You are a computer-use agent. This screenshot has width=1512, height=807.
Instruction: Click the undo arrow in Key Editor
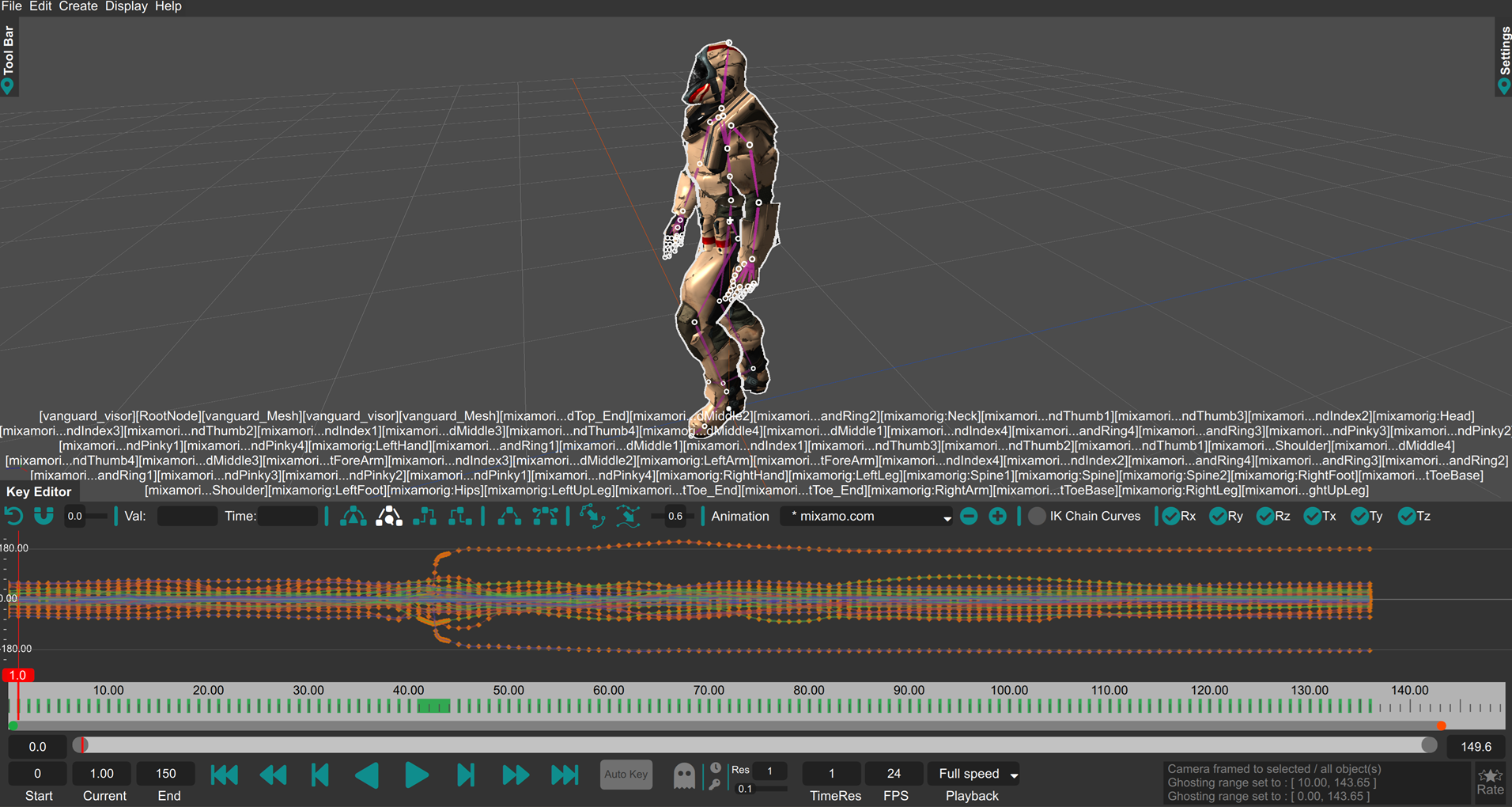click(13, 517)
